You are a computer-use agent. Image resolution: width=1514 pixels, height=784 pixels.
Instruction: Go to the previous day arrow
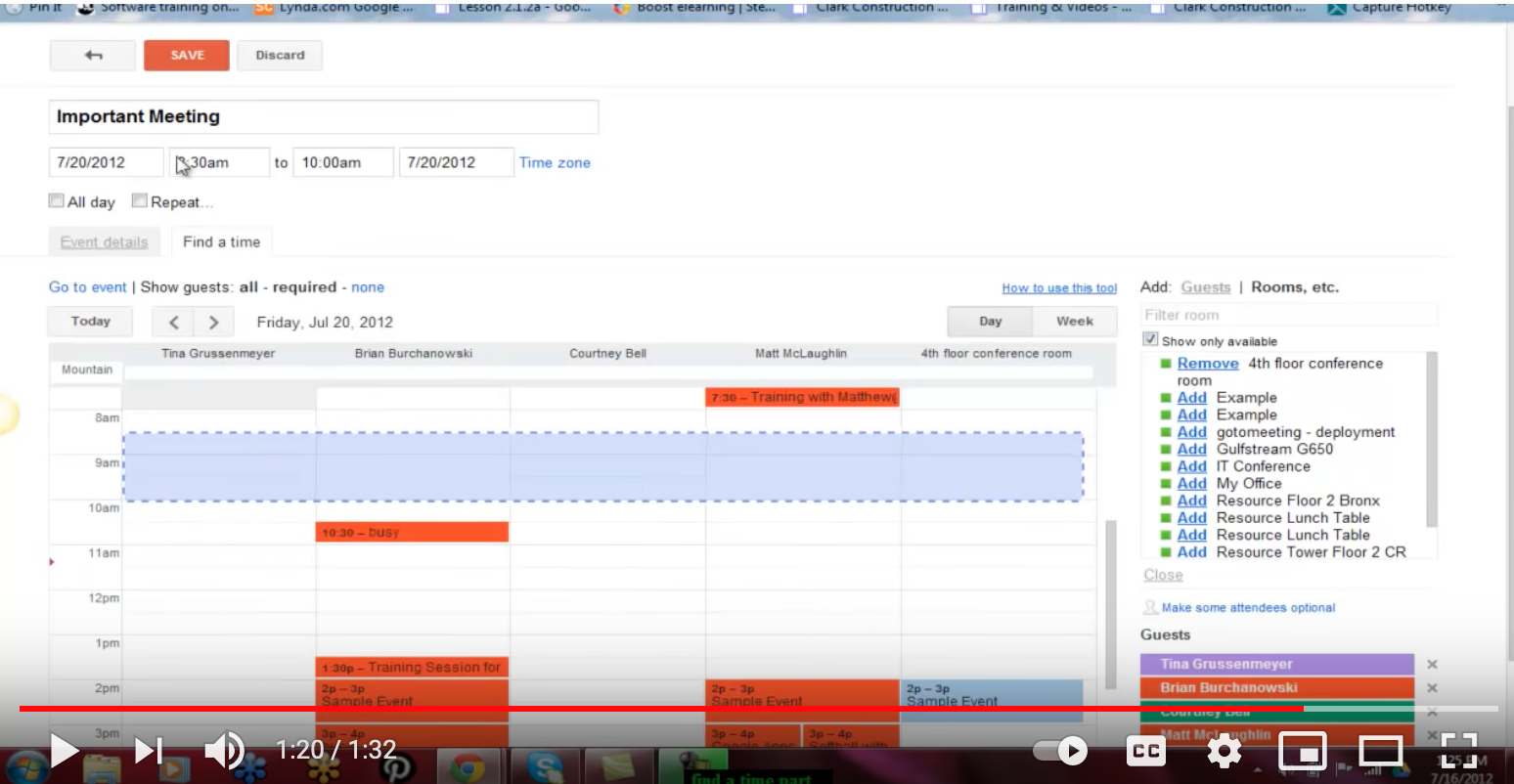point(174,322)
